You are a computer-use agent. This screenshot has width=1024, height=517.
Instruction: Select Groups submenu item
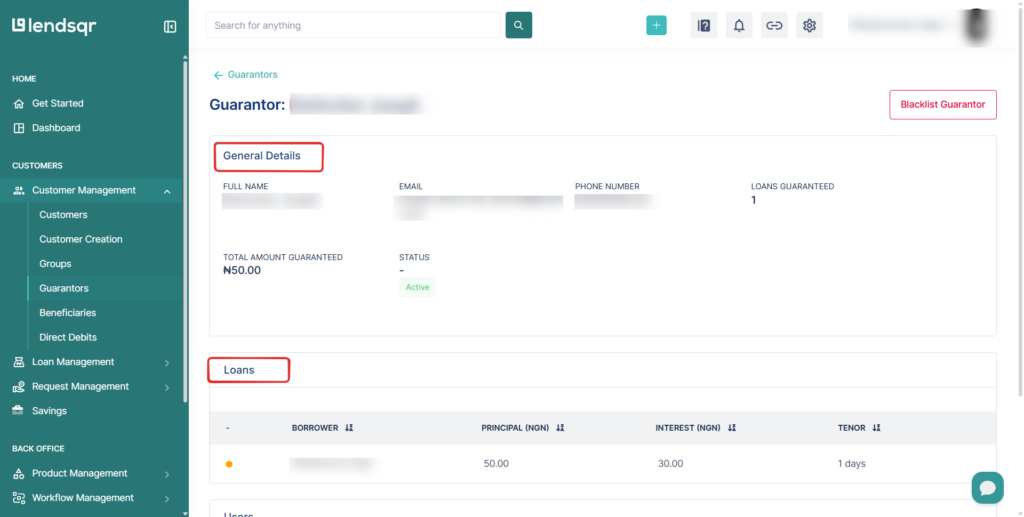56,264
